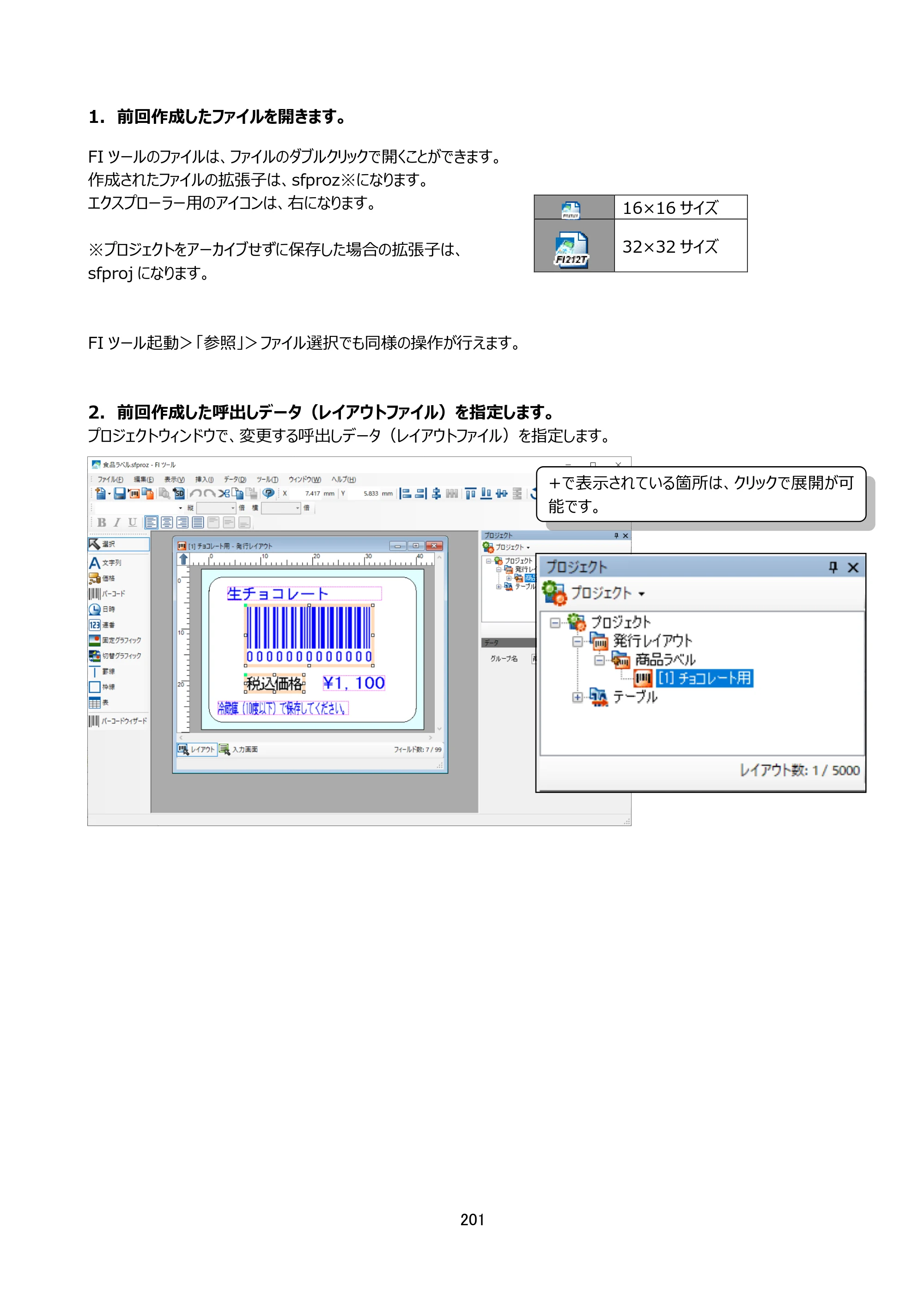The width and height of the screenshot is (924, 1307).
Task: Close the enlarged プロジェクト panel
Action: tap(853, 567)
